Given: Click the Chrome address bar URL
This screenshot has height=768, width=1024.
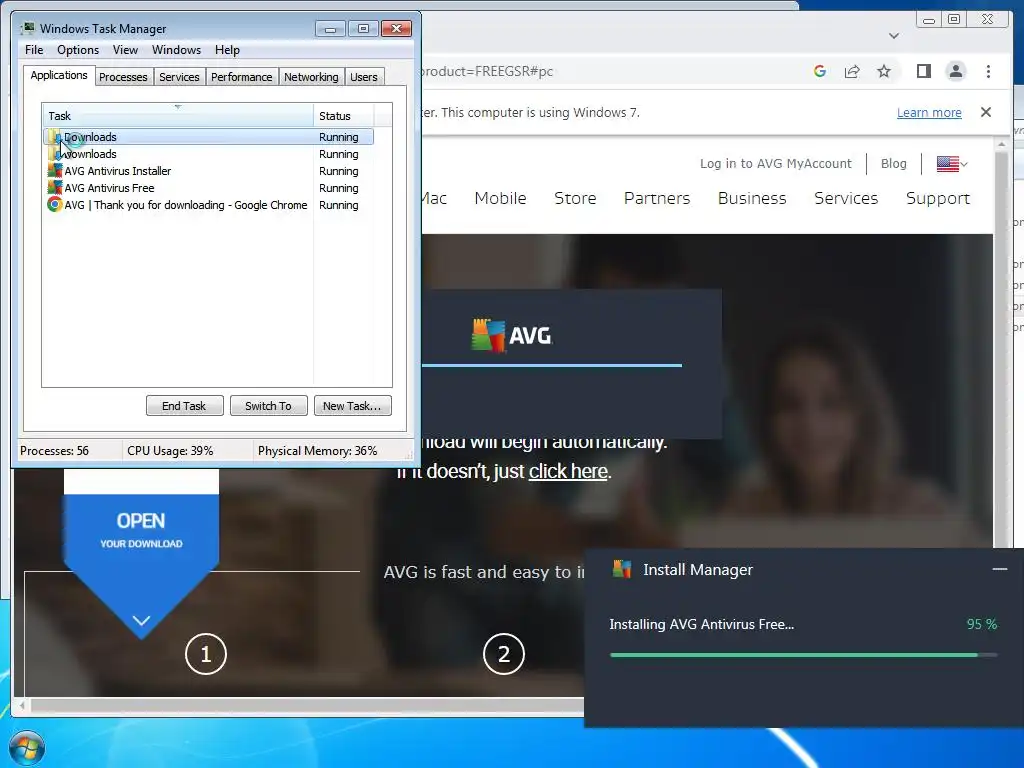Looking at the screenshot, I should tap(487, 71).
